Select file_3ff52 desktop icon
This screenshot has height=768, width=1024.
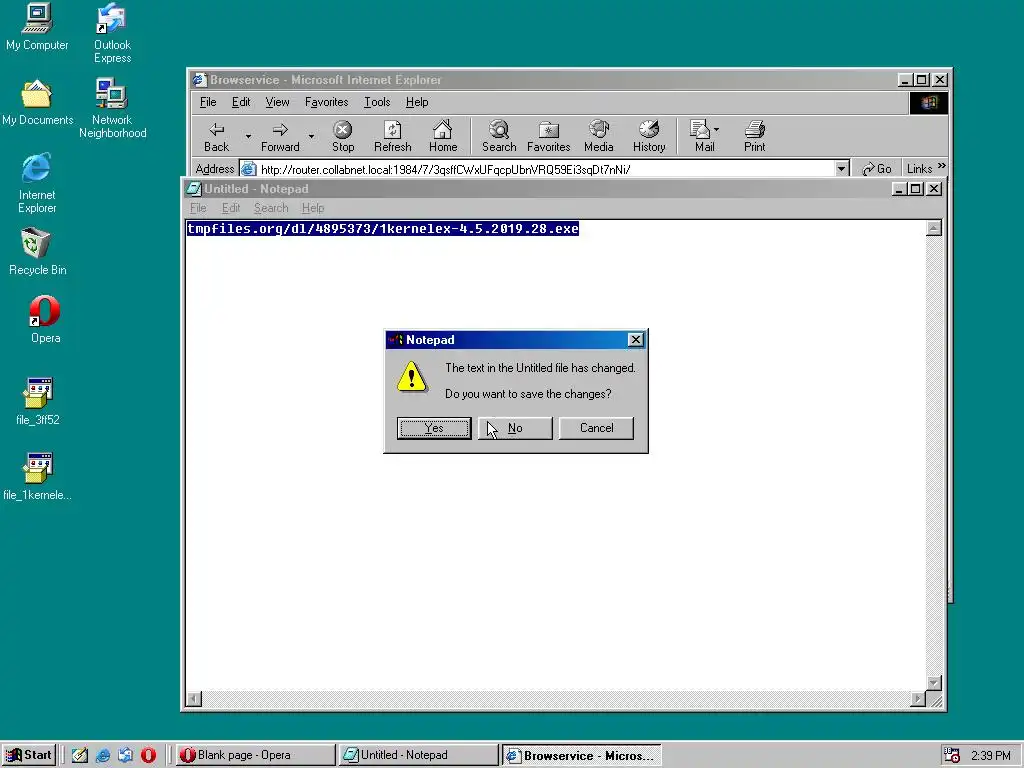38,401
